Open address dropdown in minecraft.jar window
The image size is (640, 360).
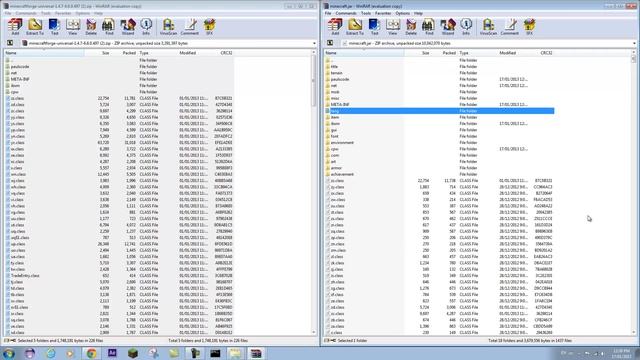[x=634, y=43]
